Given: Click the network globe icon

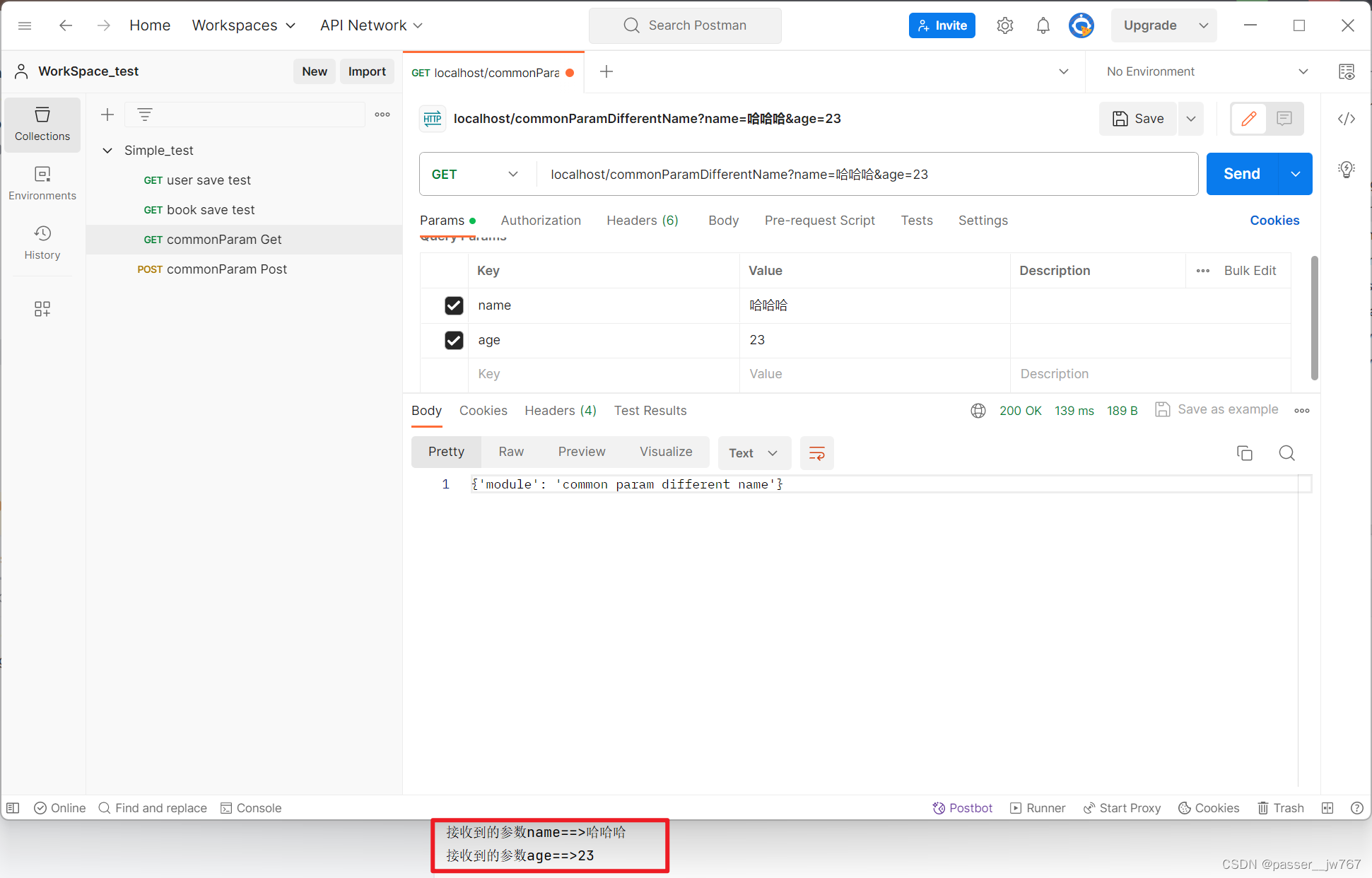Looking at the screenshot, I should pos(978,411).
